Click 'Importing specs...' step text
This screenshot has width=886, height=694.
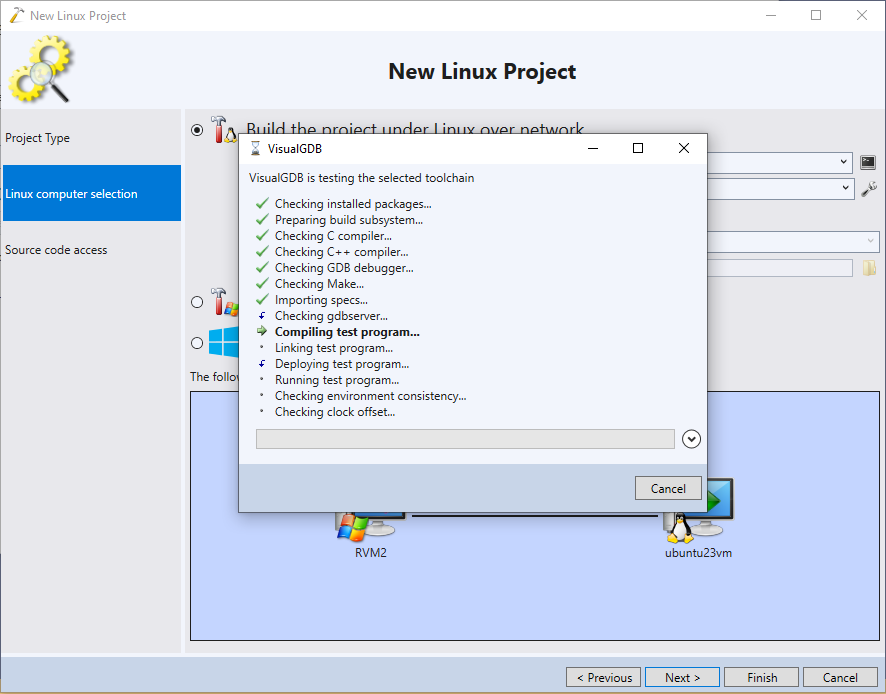321,300
